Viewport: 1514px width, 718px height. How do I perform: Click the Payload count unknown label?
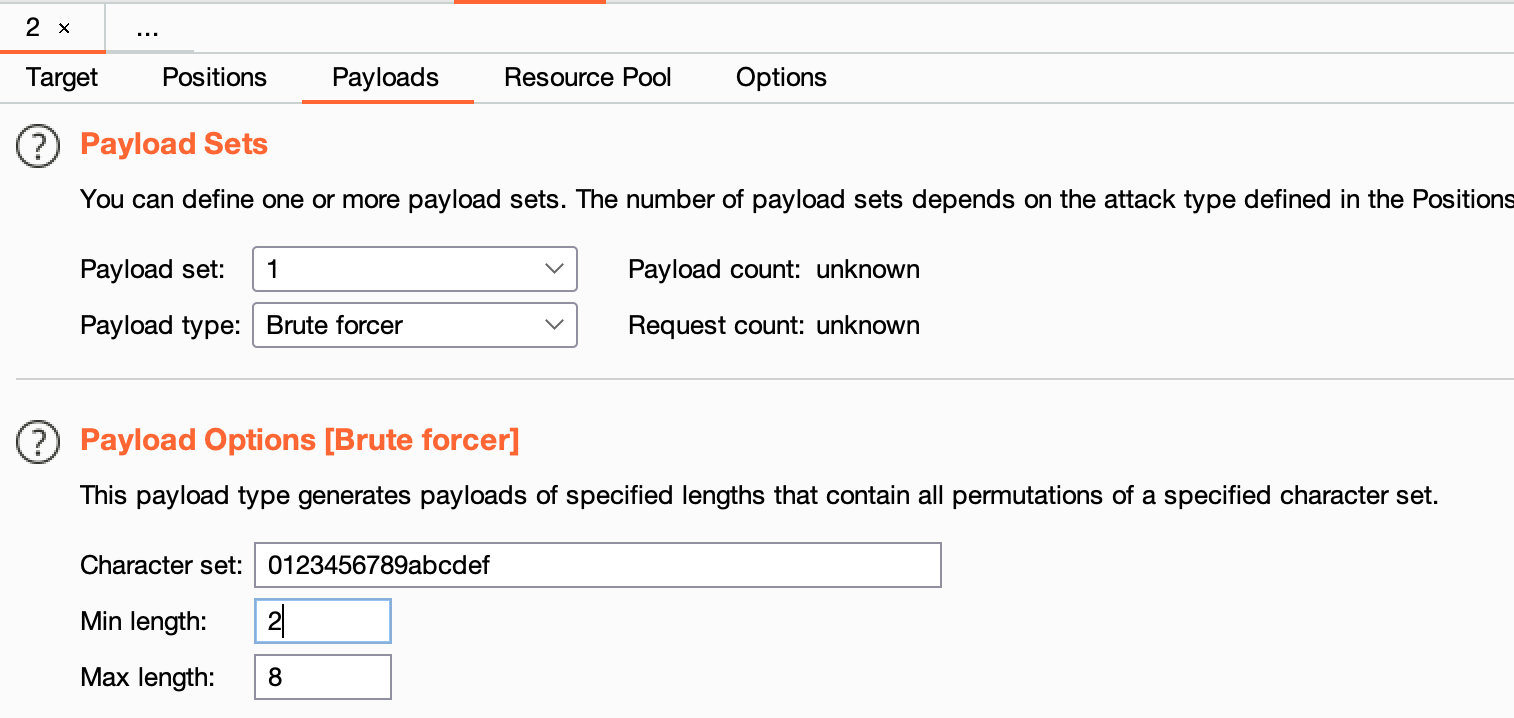(774, 269)
